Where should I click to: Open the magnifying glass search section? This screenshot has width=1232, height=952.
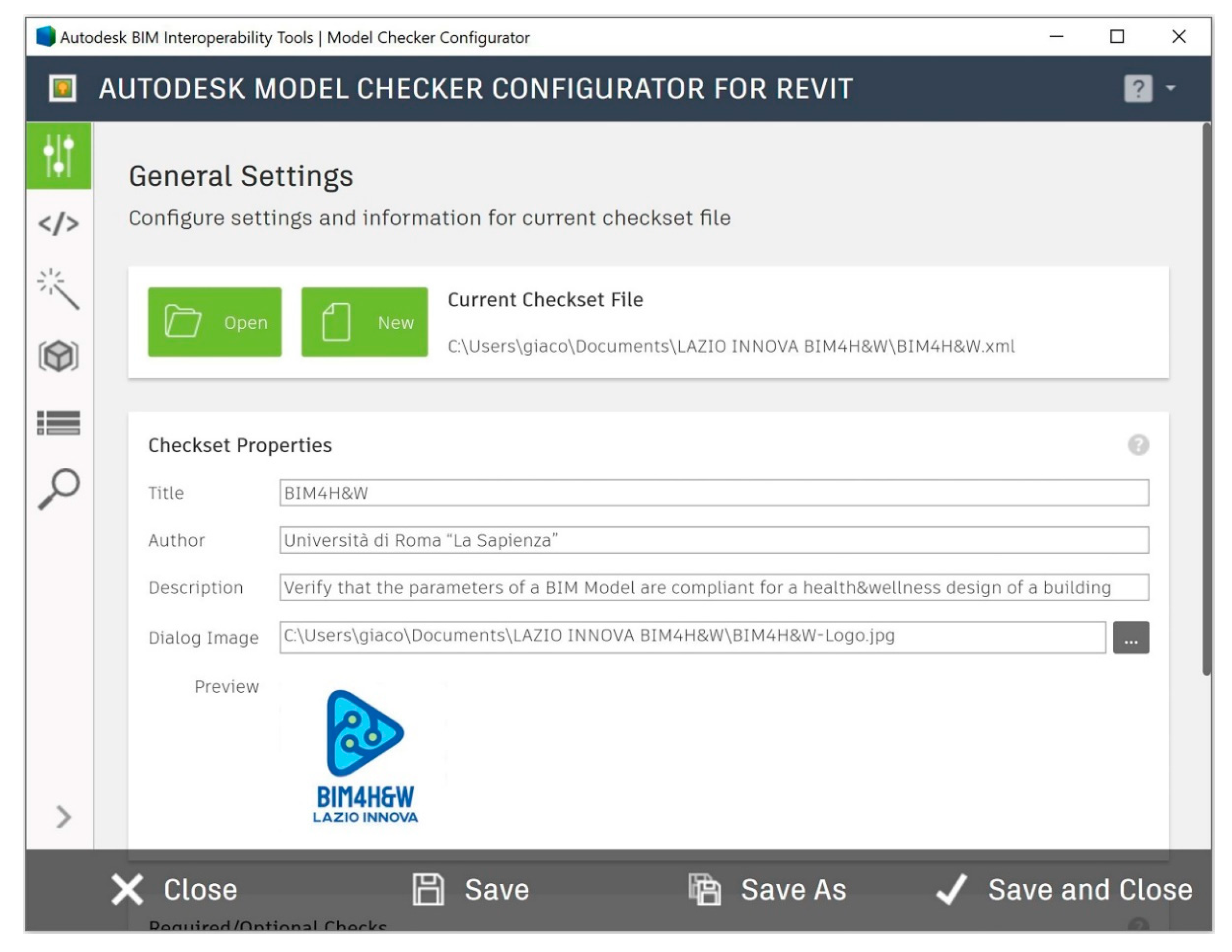(59, 489)
